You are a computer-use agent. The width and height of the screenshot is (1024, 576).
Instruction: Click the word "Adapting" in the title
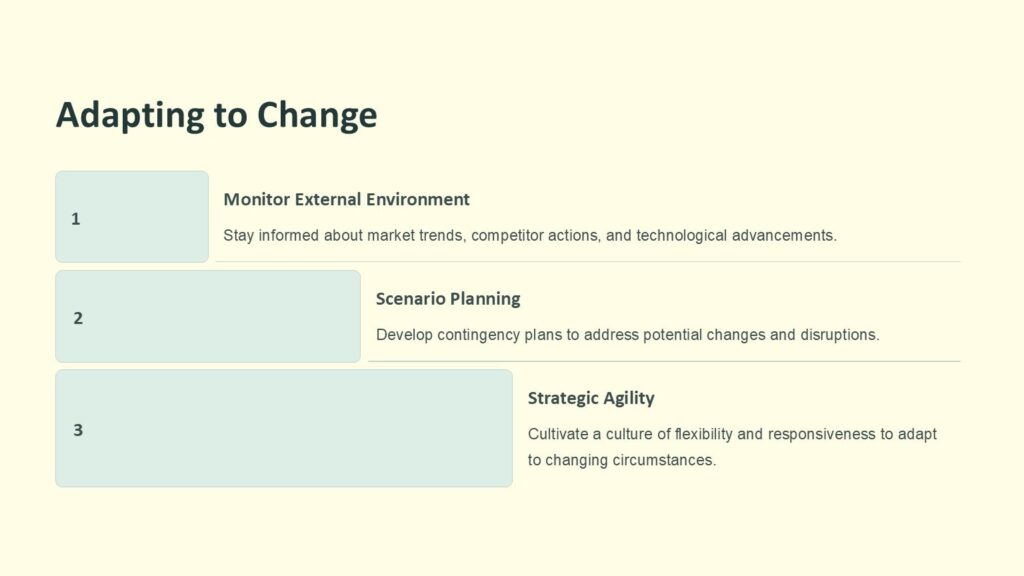pyautogui.click(x=129, y=115)
